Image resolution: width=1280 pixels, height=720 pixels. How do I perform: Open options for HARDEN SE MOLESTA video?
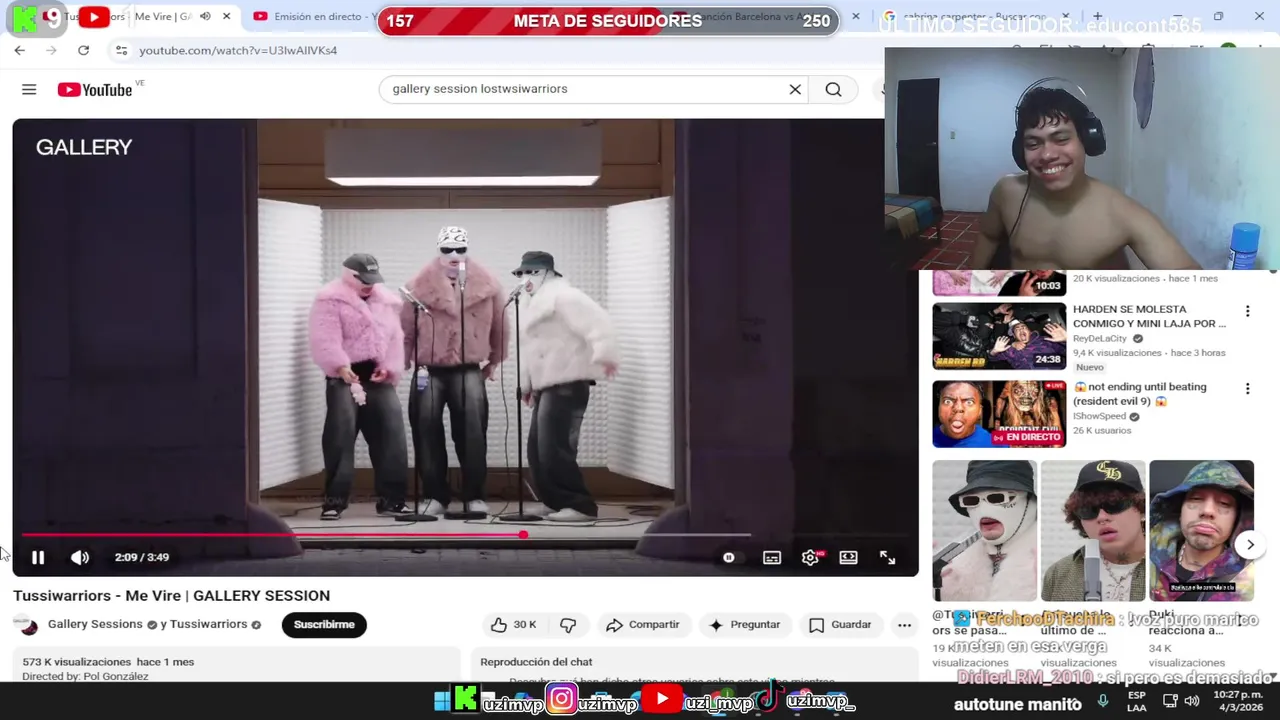pyautogui.click(x=1247, y=311)
